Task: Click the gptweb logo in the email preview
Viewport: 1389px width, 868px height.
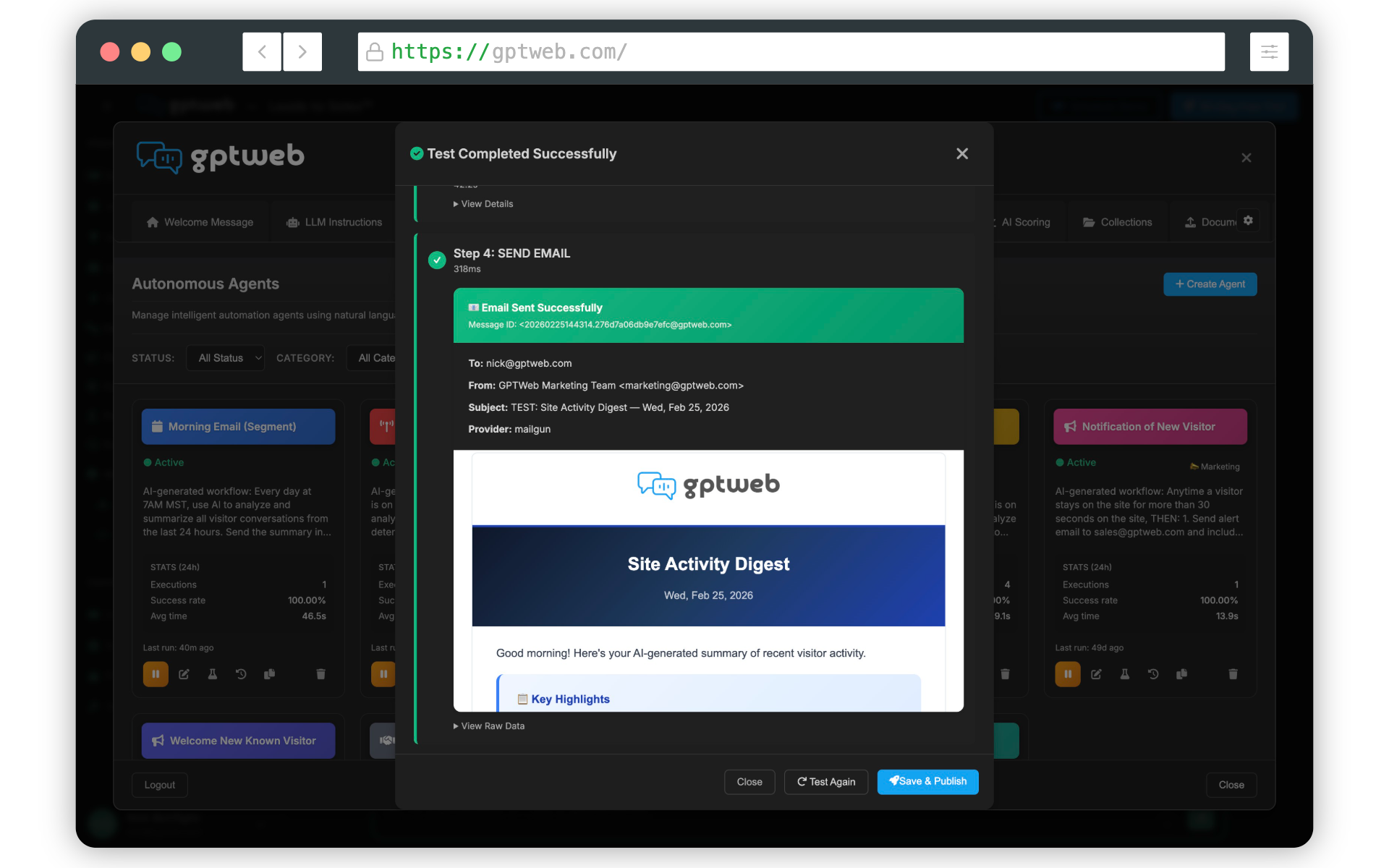Action: coord(708,485)
